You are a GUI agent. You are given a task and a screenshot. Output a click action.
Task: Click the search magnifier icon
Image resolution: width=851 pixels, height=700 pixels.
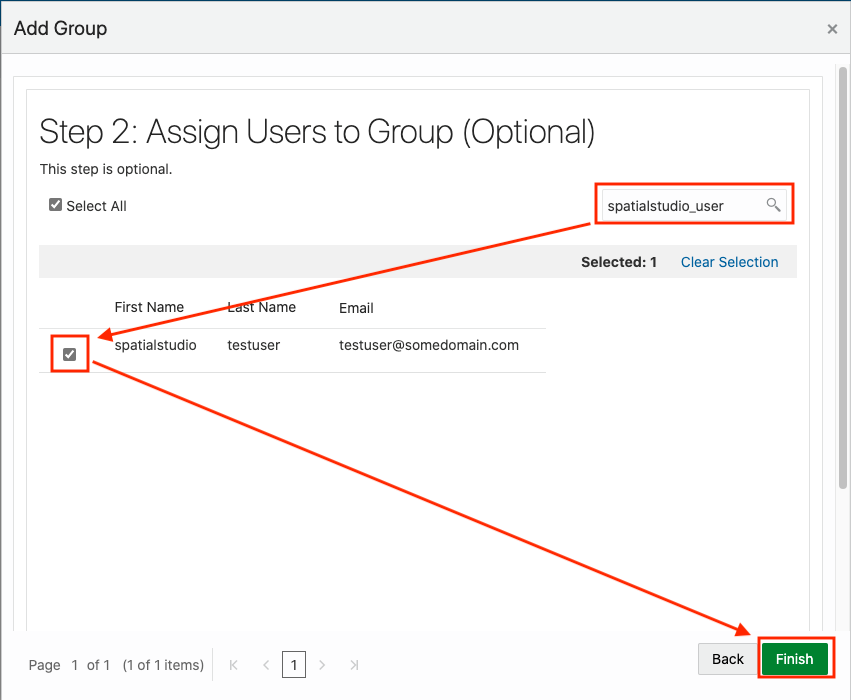pos(773,205)
